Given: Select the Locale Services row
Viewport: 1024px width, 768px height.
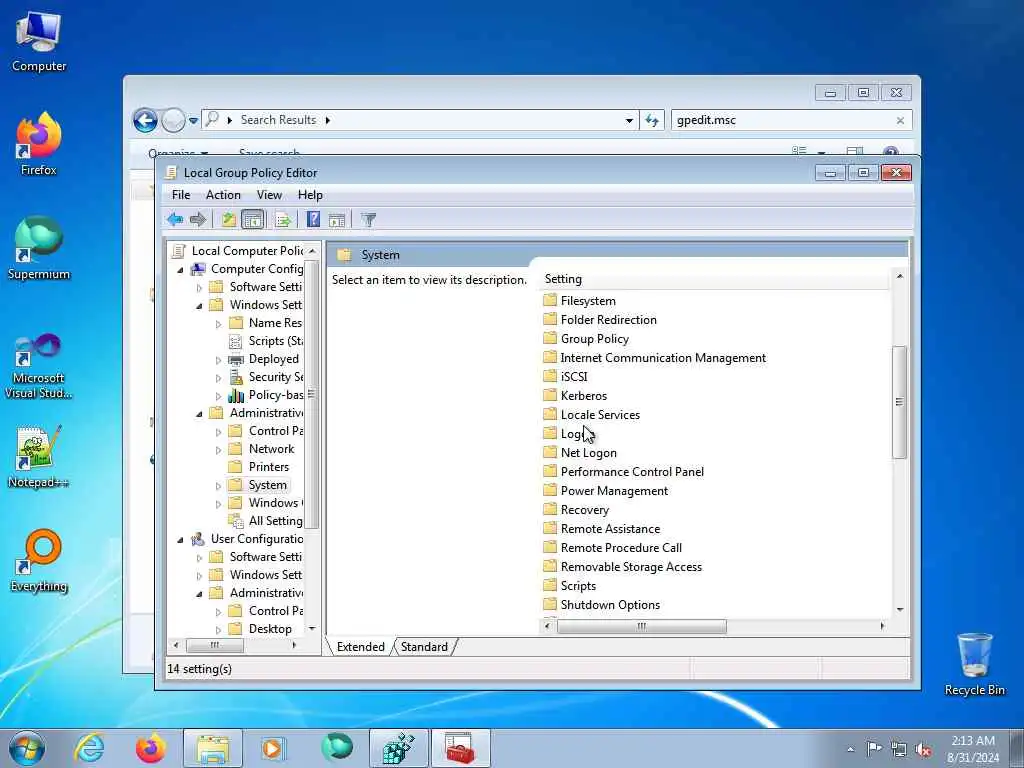Looking at the screenshot, I should coord(592,415).
